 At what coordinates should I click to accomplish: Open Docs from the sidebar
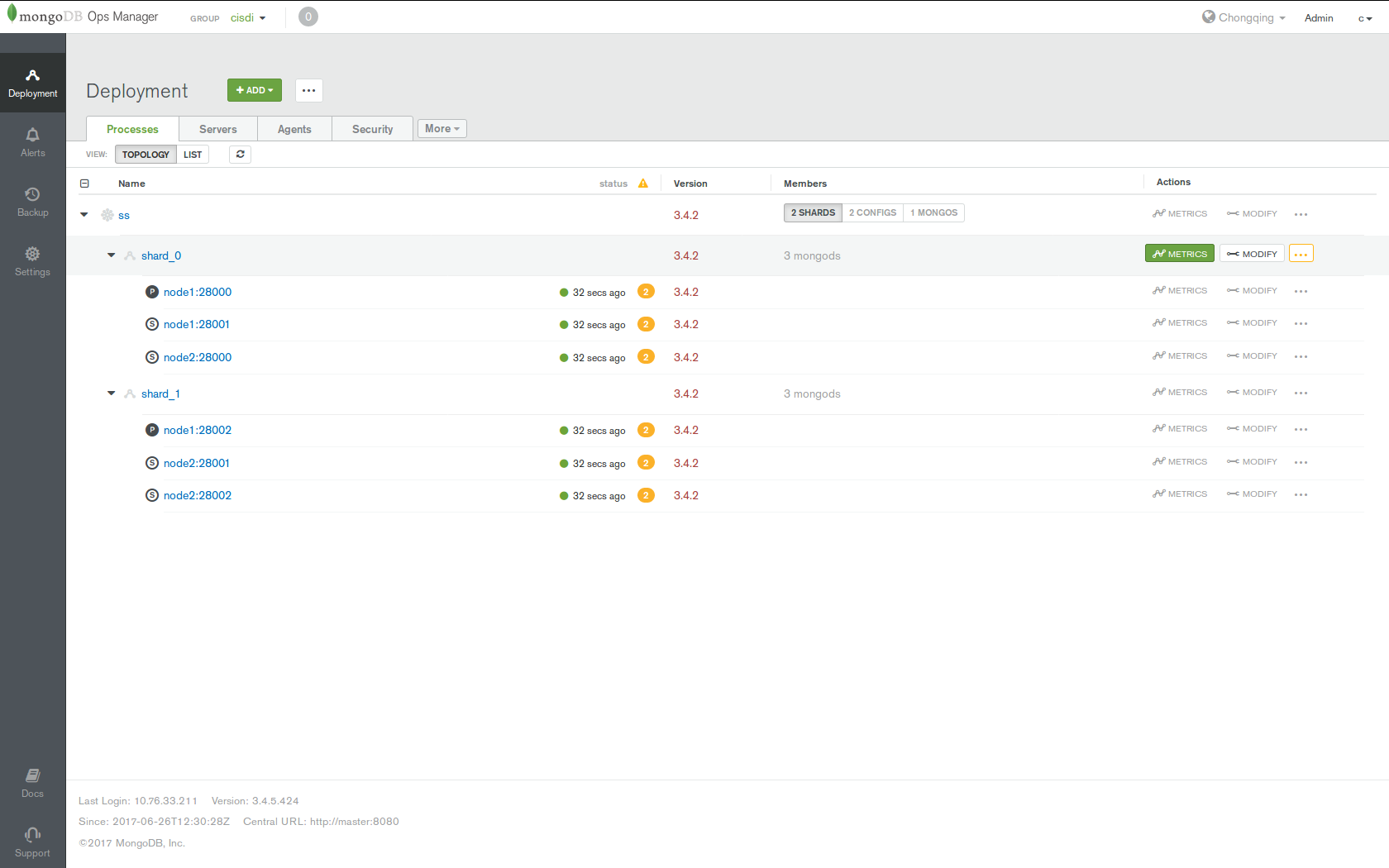click(x=32, y=782)
